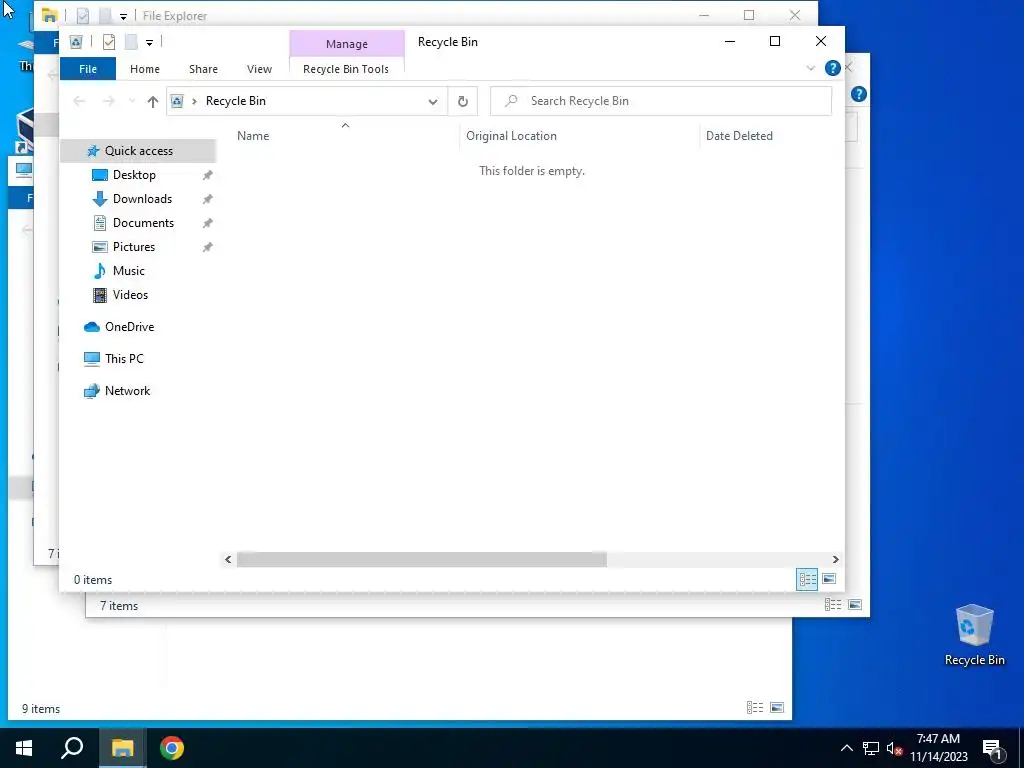1024x768 pixels.
Task: Click the Search Recycle Bin field
Action: [x=661, y=101]
